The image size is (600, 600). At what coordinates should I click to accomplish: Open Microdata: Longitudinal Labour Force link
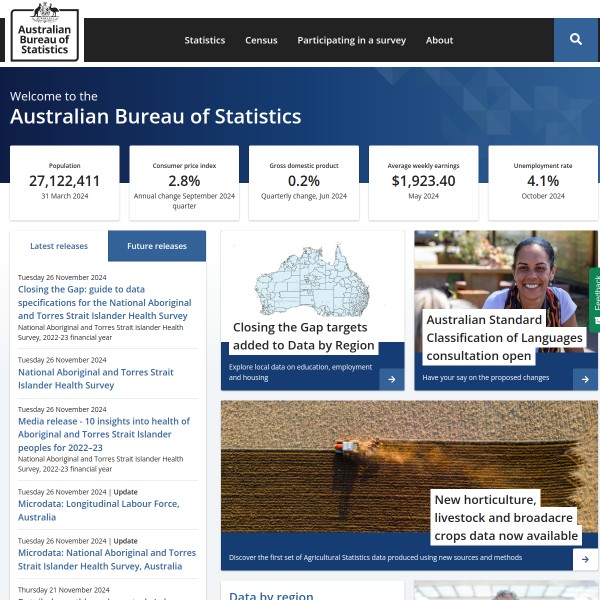98,511
